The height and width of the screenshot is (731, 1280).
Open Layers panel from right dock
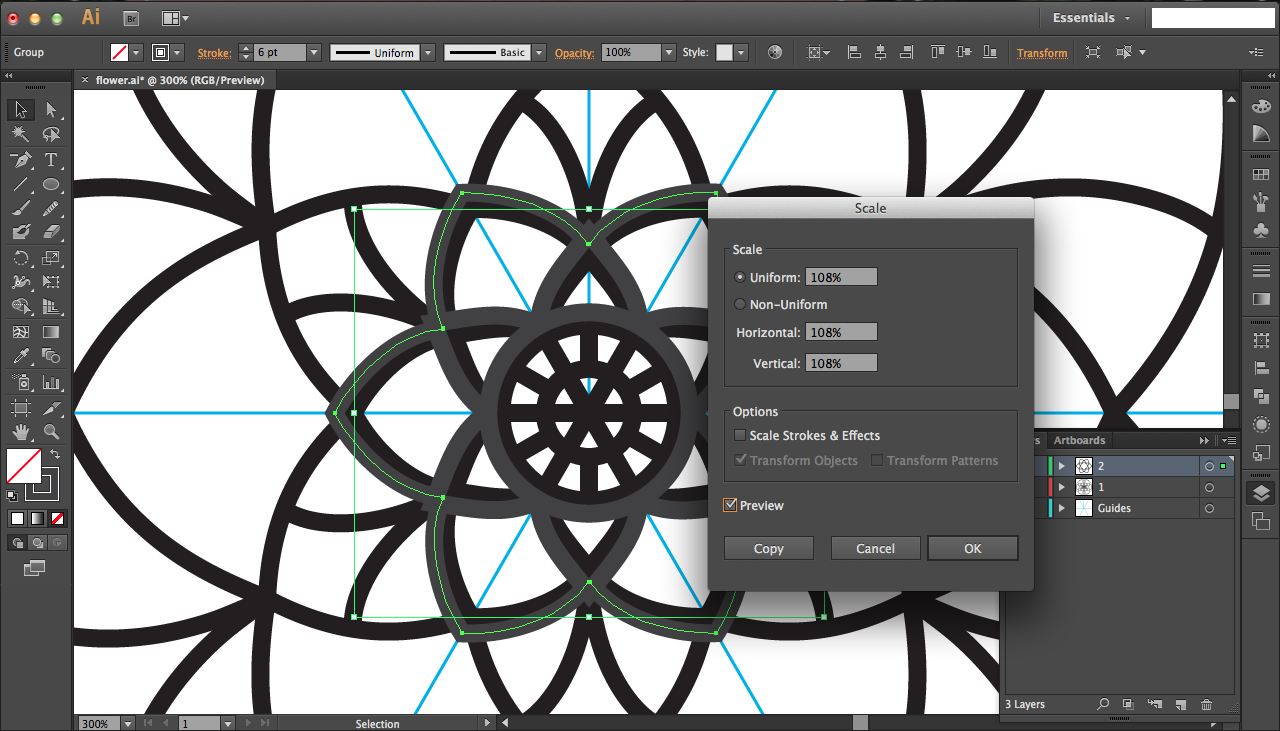[1261, 493]
